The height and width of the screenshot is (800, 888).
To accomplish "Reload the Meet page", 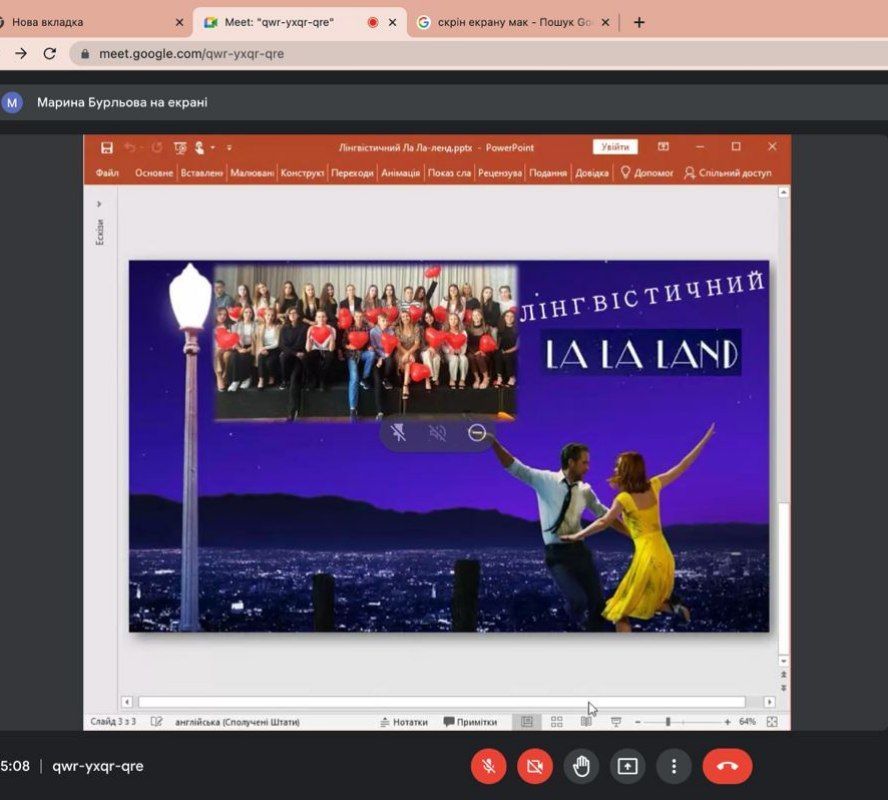I will [x=50, y=53].
